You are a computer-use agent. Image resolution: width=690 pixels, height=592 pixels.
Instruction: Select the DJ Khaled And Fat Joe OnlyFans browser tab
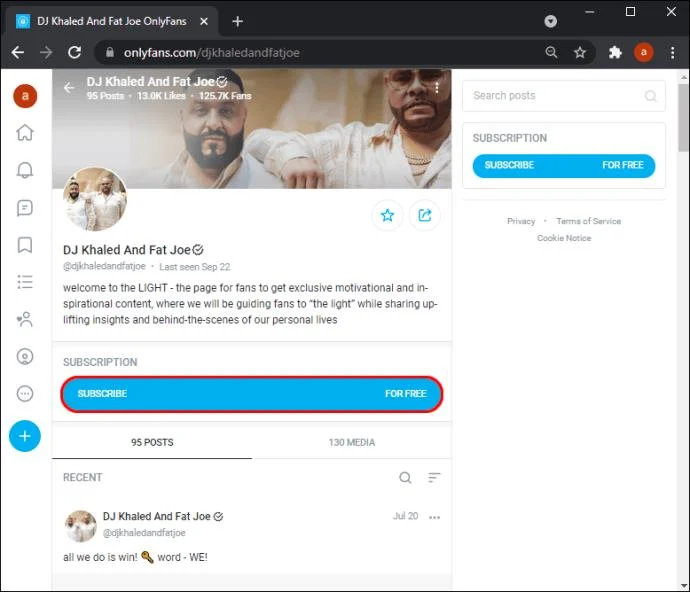click(111, 21)
